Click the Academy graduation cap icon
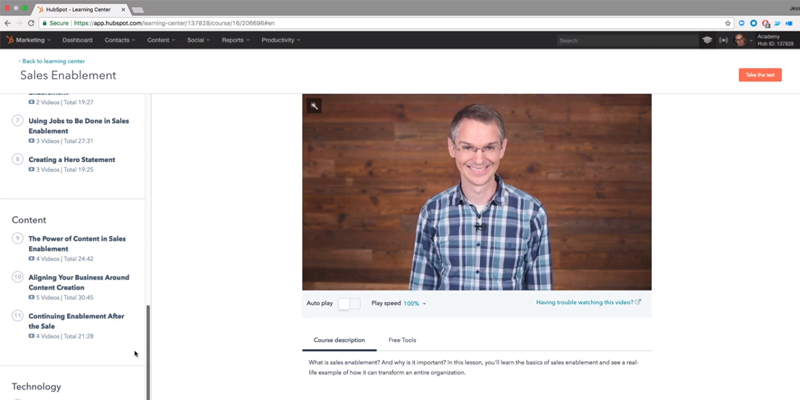The height and width of the screenshot is (400, 800). point(707,40)
